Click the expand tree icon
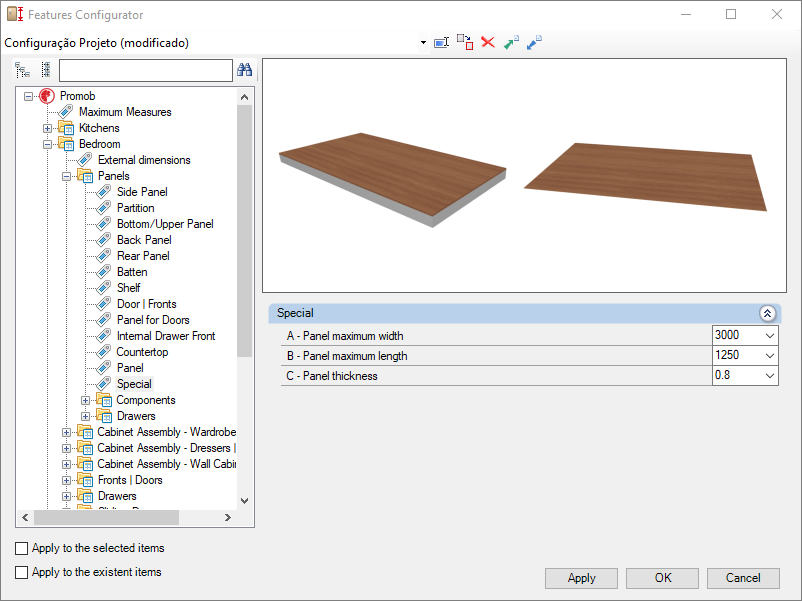 [x=22, y=70]
